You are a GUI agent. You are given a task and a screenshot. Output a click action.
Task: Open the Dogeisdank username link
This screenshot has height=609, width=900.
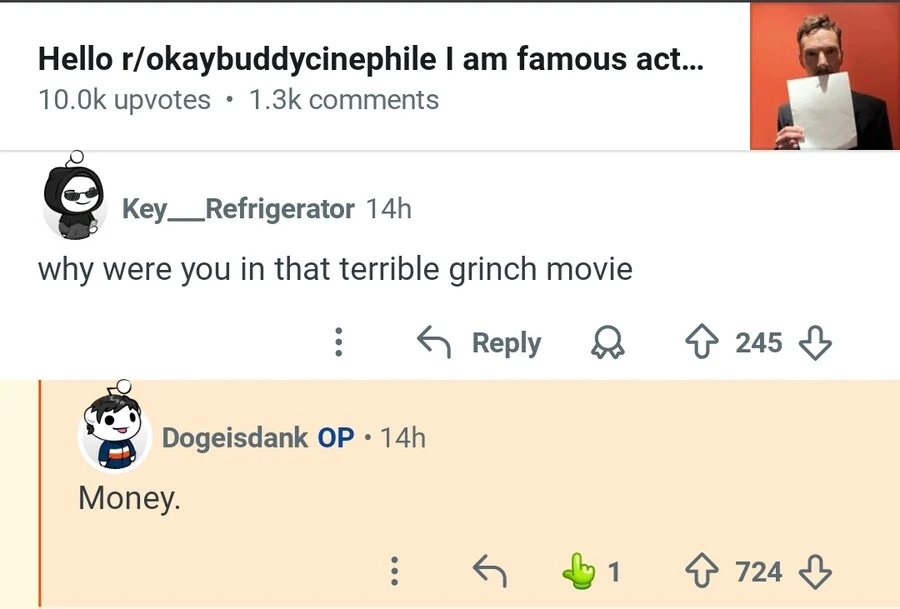[x=235, y=438]
